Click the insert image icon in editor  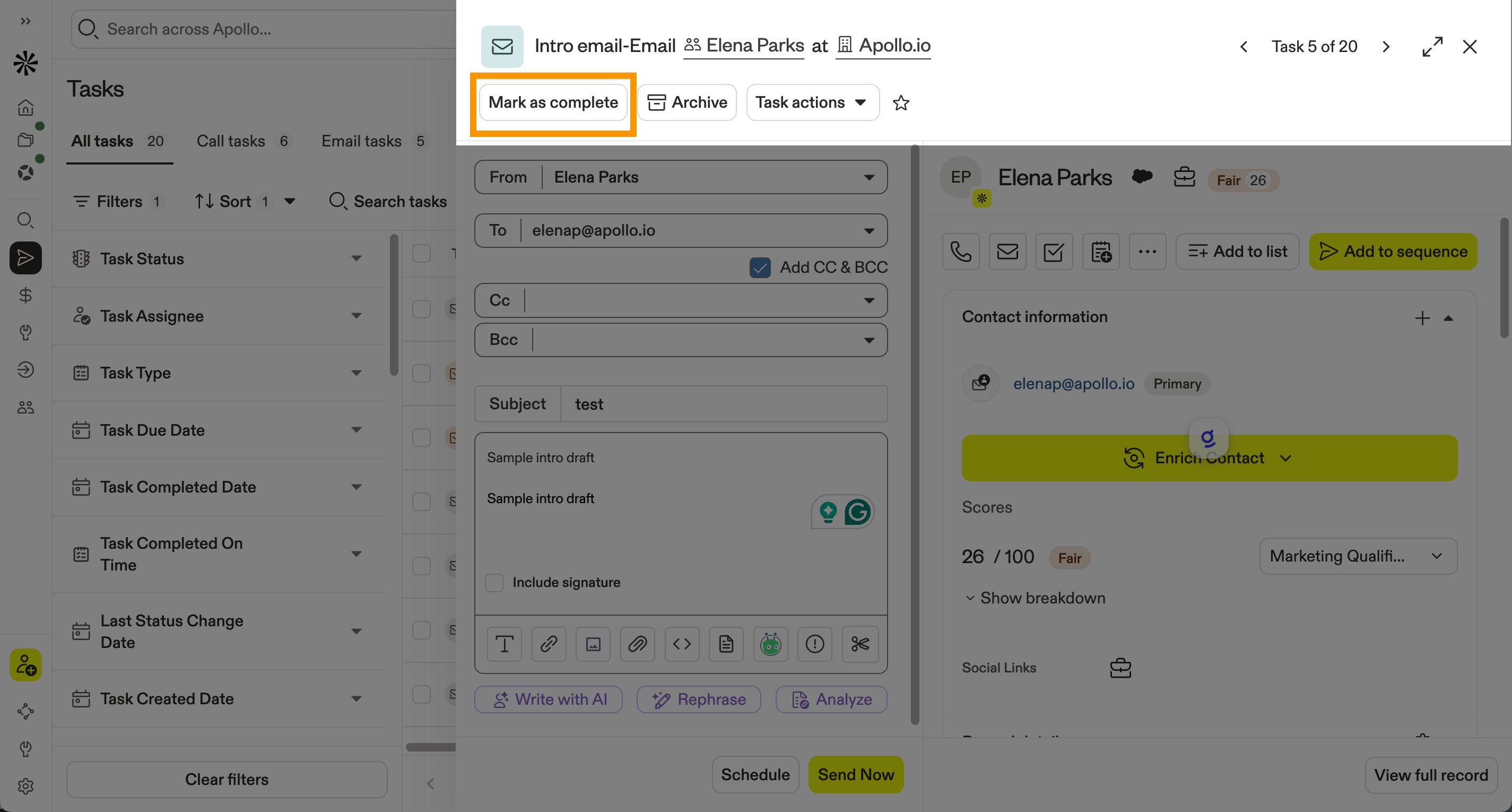pos(593,644)
